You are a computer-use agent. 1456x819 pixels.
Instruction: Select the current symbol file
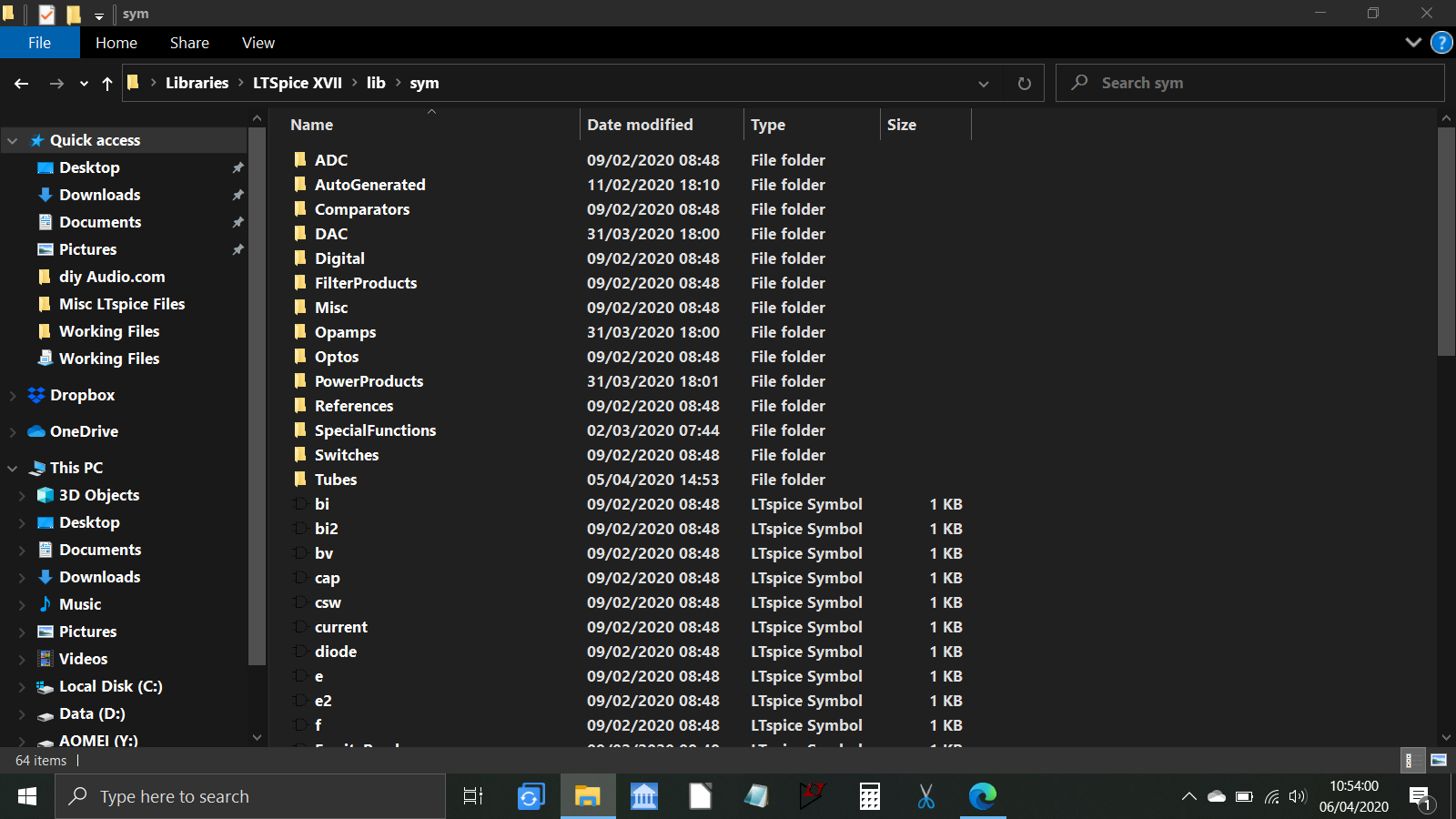340,627
